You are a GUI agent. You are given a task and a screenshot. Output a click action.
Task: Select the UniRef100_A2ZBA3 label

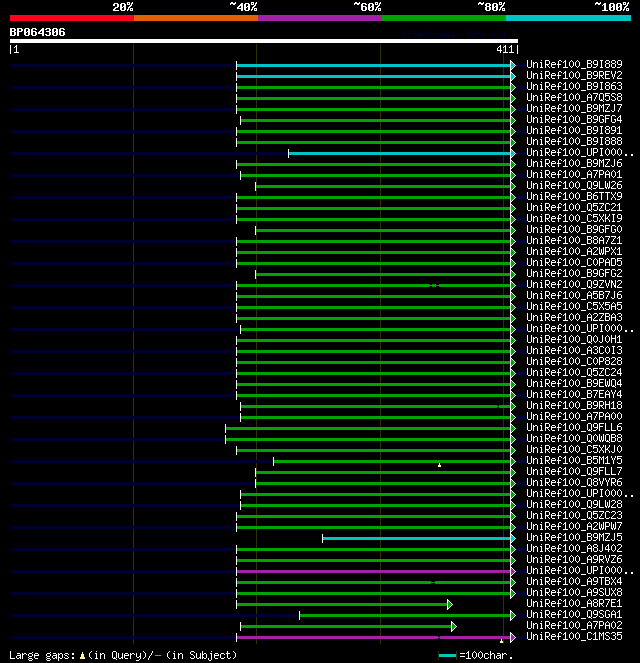pos(574,317)
